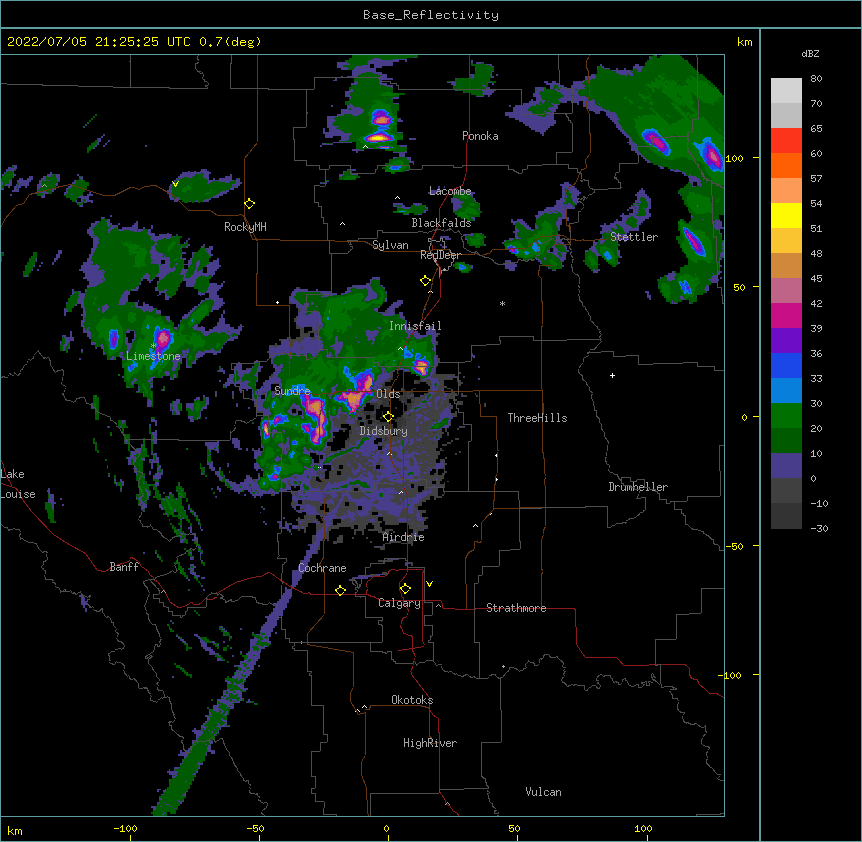Click the Didsbury town label
This screenshot has height=842, width=862.
(384, 431)
